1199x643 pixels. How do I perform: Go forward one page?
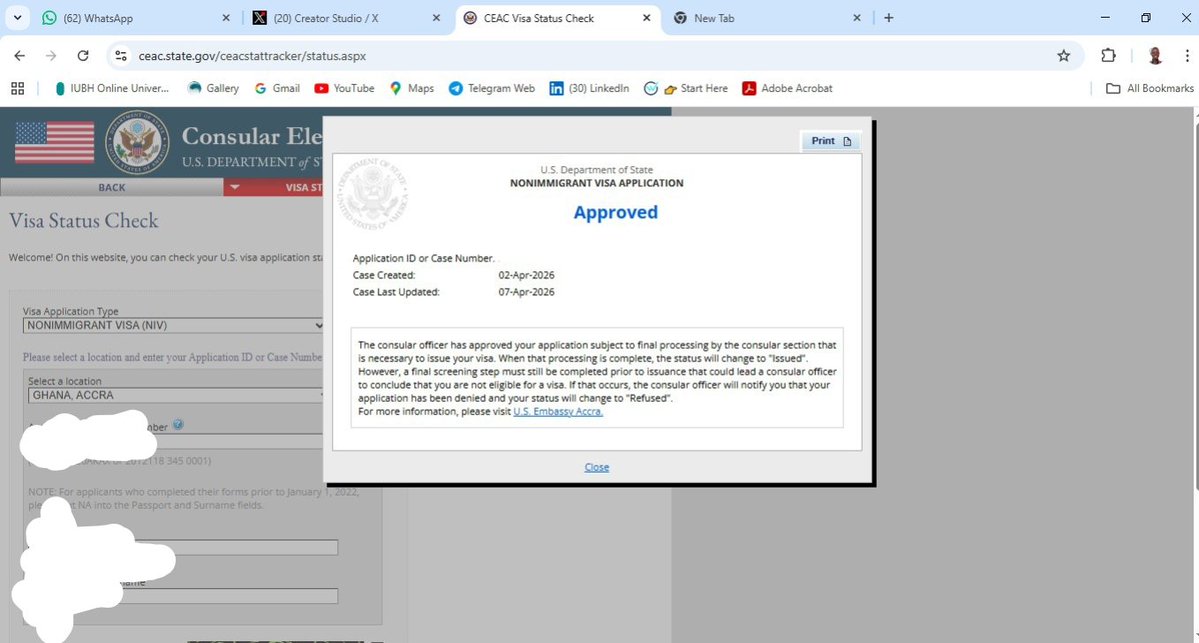[x=51, y=56]
